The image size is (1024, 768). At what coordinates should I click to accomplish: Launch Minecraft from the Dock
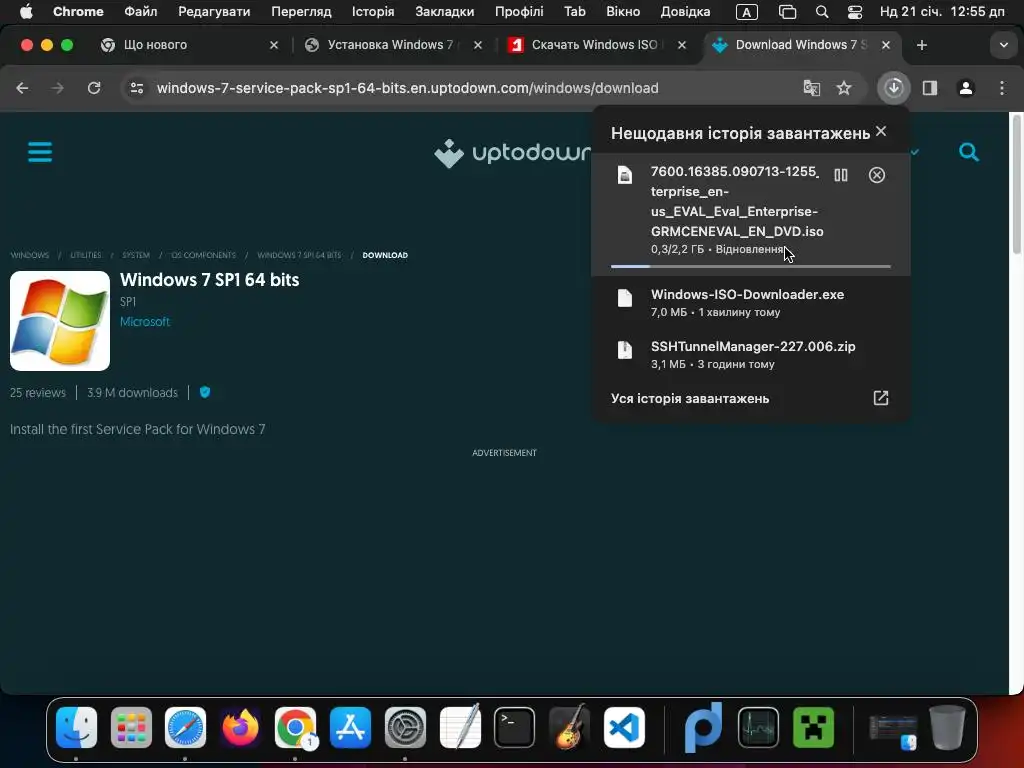813,727
